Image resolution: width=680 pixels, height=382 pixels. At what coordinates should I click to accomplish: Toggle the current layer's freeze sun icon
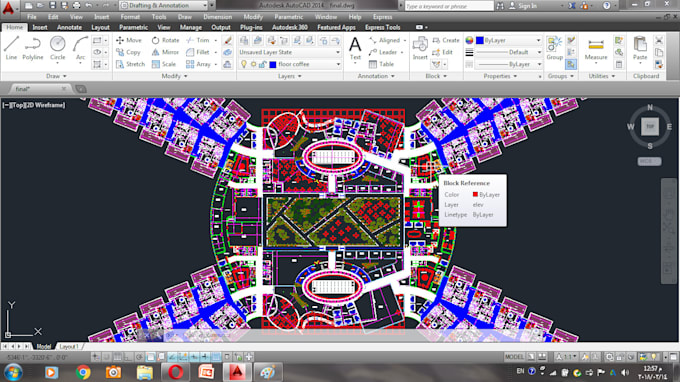254,64
